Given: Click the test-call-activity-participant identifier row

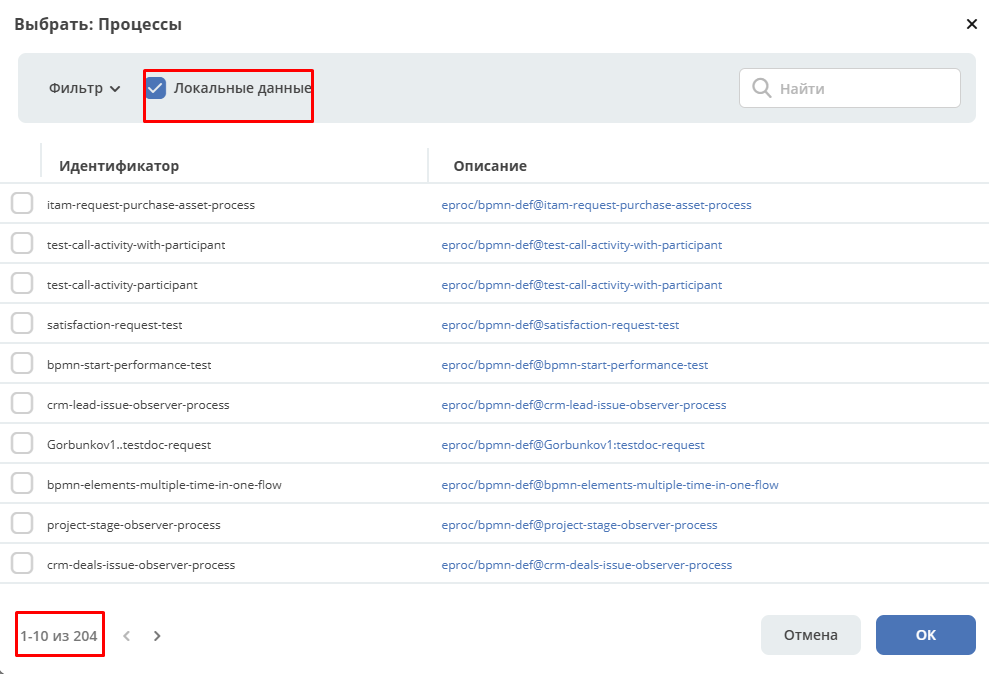Looking at the screenshot, I should tap(122, 285).
